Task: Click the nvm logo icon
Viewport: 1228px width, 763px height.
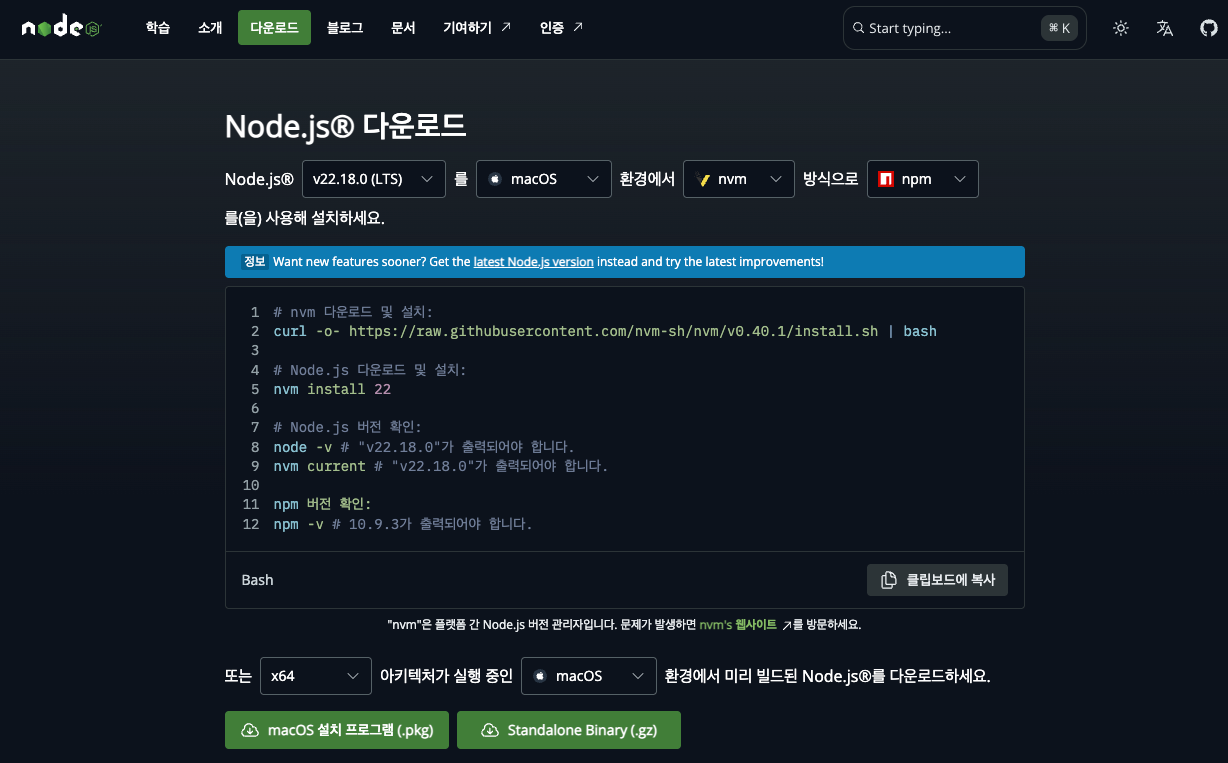Action: [x=703, y=179]
